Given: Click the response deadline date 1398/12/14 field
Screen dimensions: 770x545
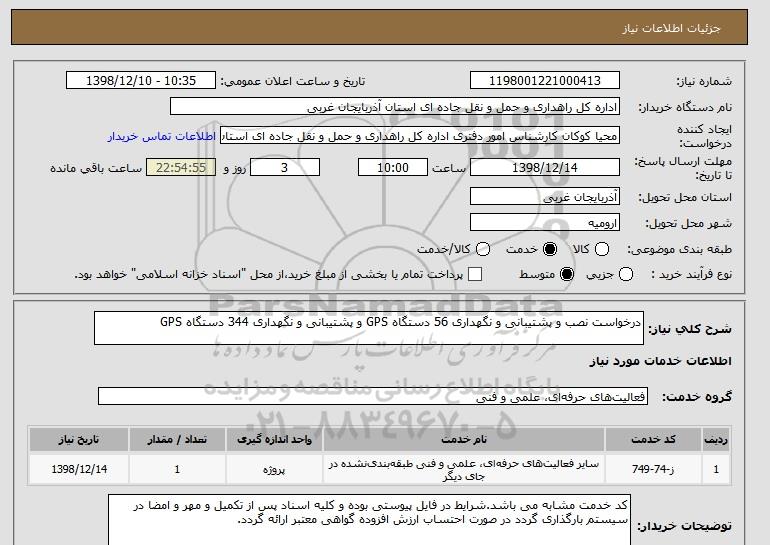Looking at the screenshot, I should [x=545, y=167].
